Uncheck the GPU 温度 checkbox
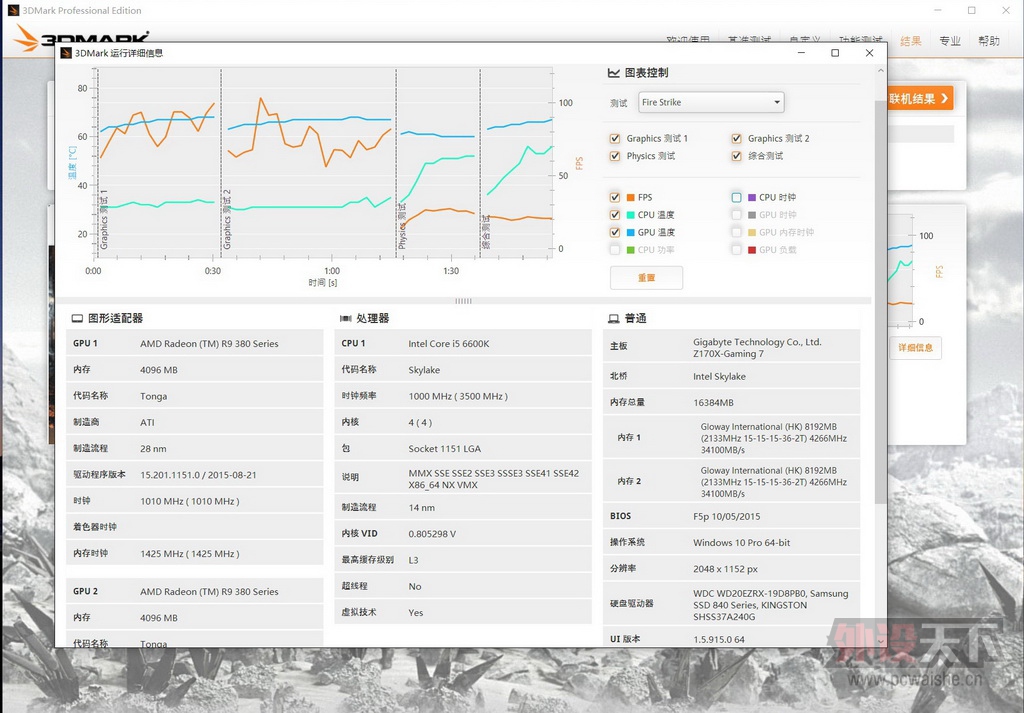Screen dimensions: 1024x713 tap(615, 232)
